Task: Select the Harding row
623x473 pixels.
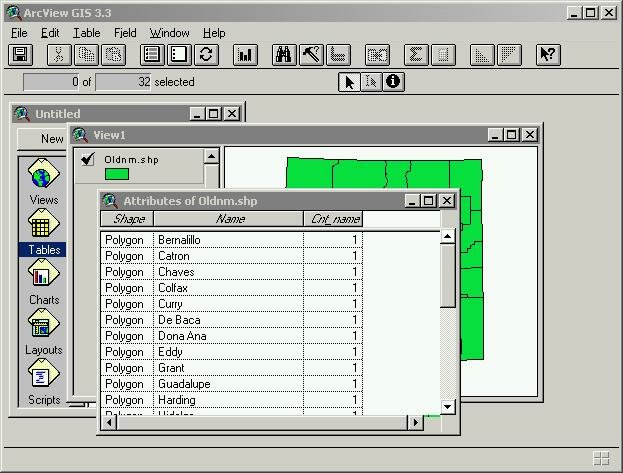Action: pyautogui.click(x=232, y=400)
